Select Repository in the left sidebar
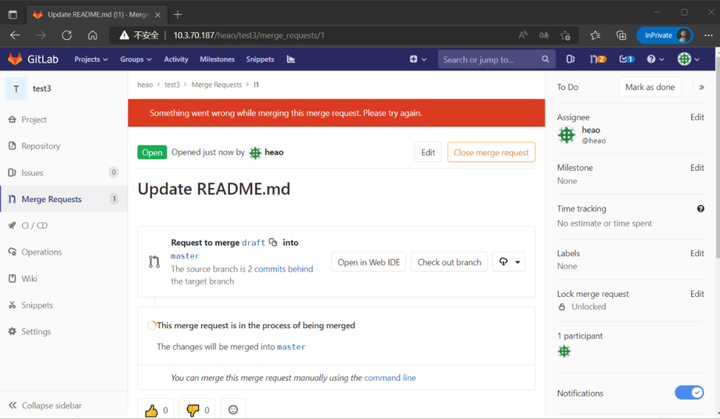The image size is (720, 419). tap(40, 146)
